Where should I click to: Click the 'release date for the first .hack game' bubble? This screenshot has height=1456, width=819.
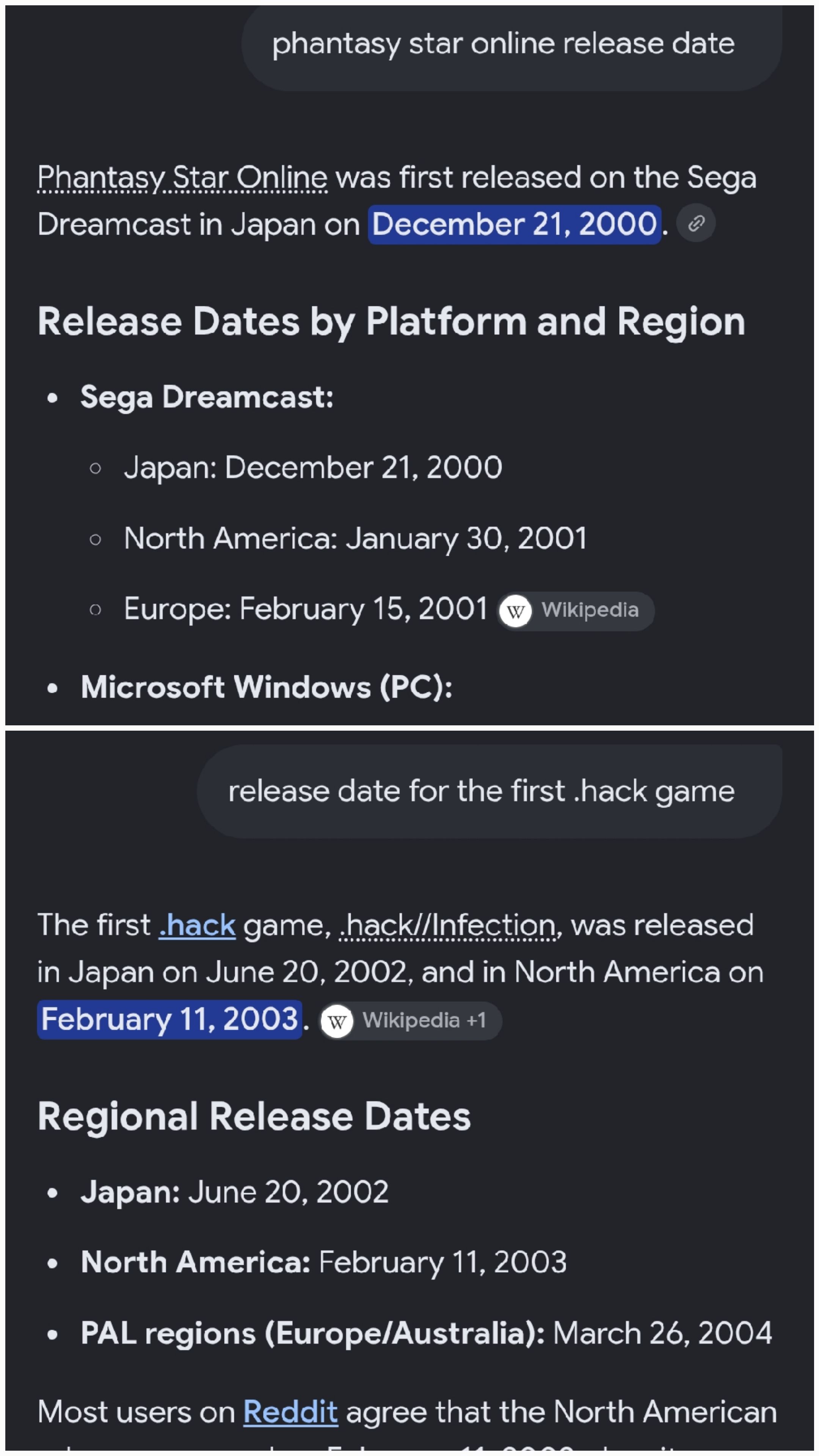(490, 791)
